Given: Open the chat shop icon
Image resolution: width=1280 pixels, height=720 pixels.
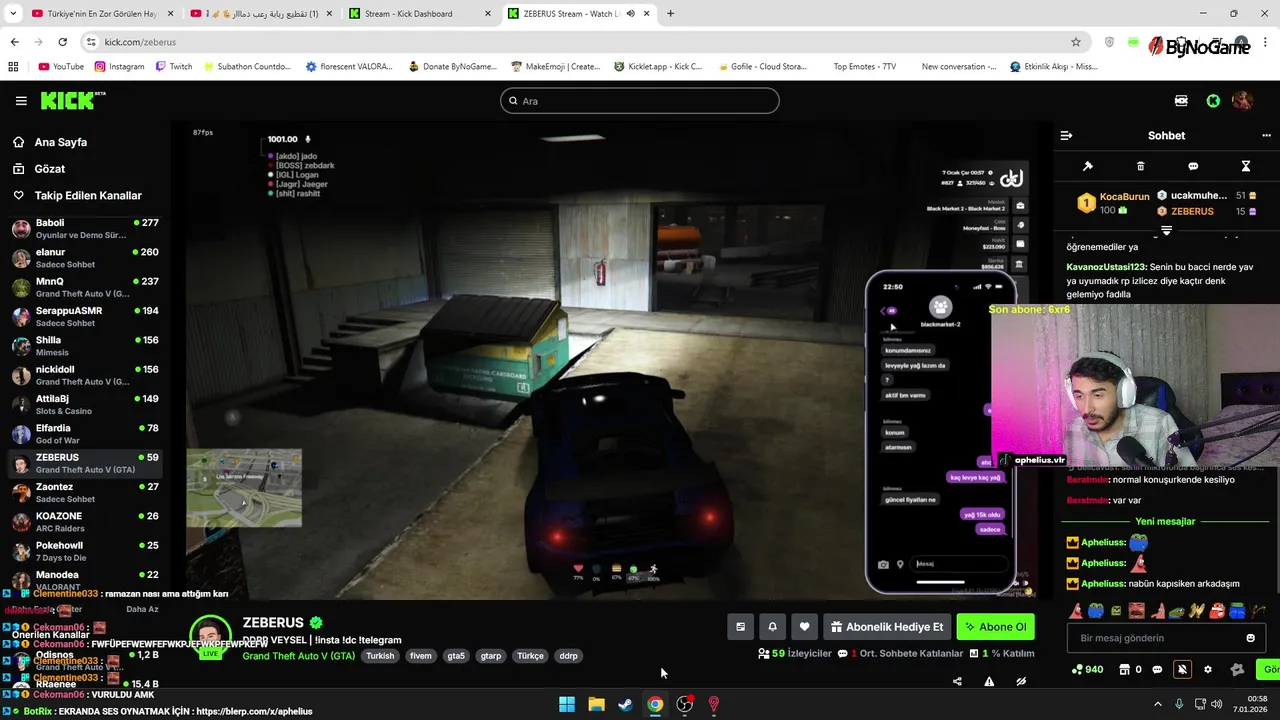Looking at the screenshot, I should 1124,670.
